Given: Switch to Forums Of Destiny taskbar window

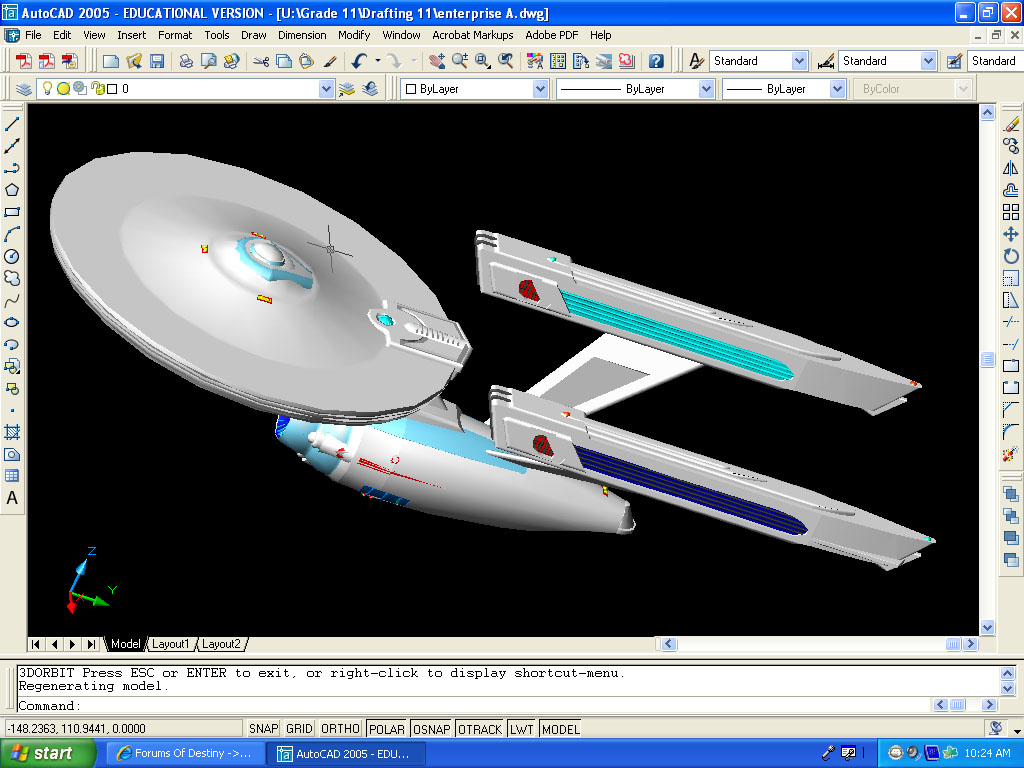Looking at the screenshot, I should click(184, 754).
